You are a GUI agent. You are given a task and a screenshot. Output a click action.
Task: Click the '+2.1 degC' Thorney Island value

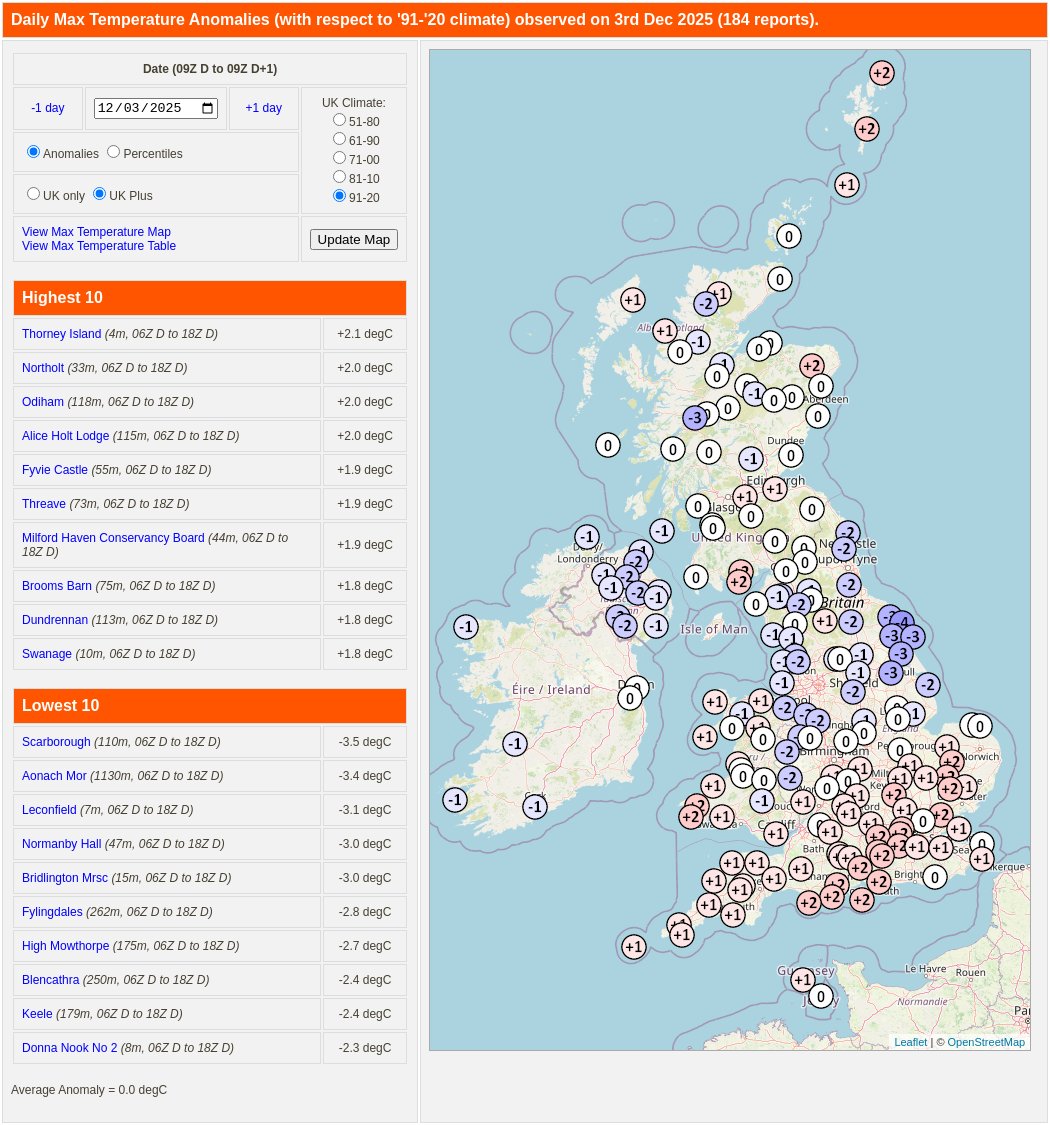coord(365,334)
